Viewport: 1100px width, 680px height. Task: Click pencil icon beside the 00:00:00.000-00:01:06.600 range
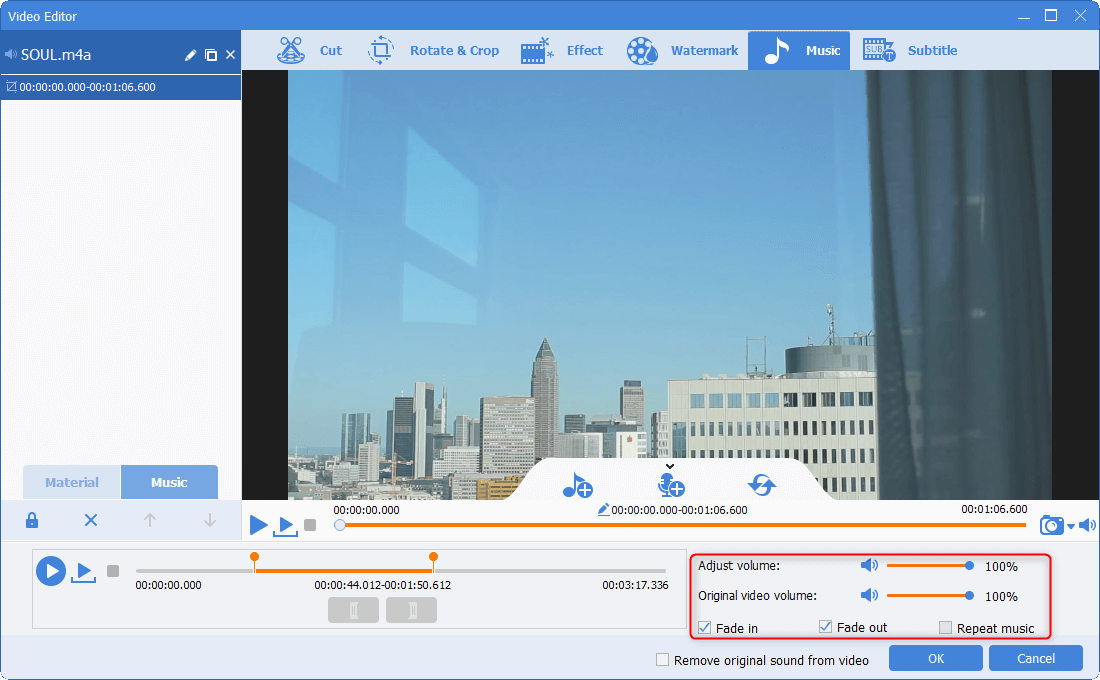pyautogui.click(x=603, y=510)
